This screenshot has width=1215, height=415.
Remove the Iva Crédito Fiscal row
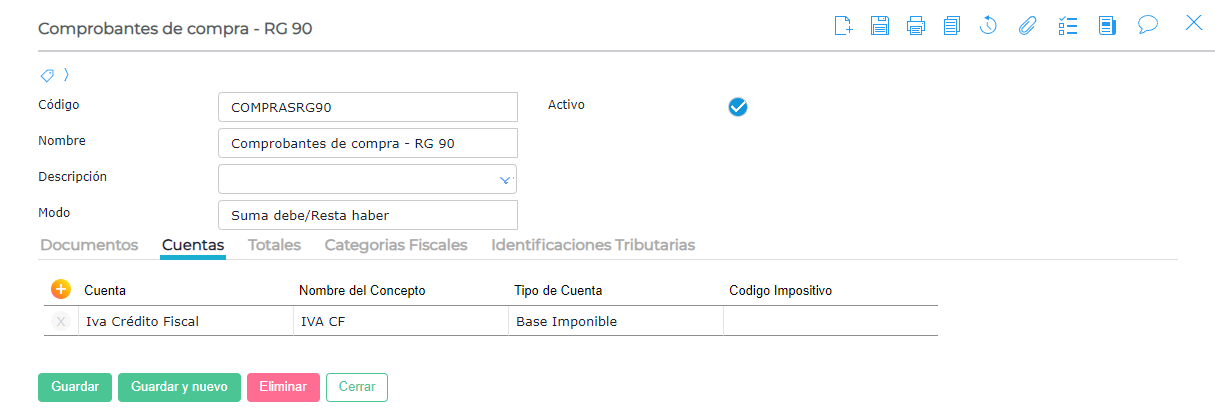tap(61, 322)
